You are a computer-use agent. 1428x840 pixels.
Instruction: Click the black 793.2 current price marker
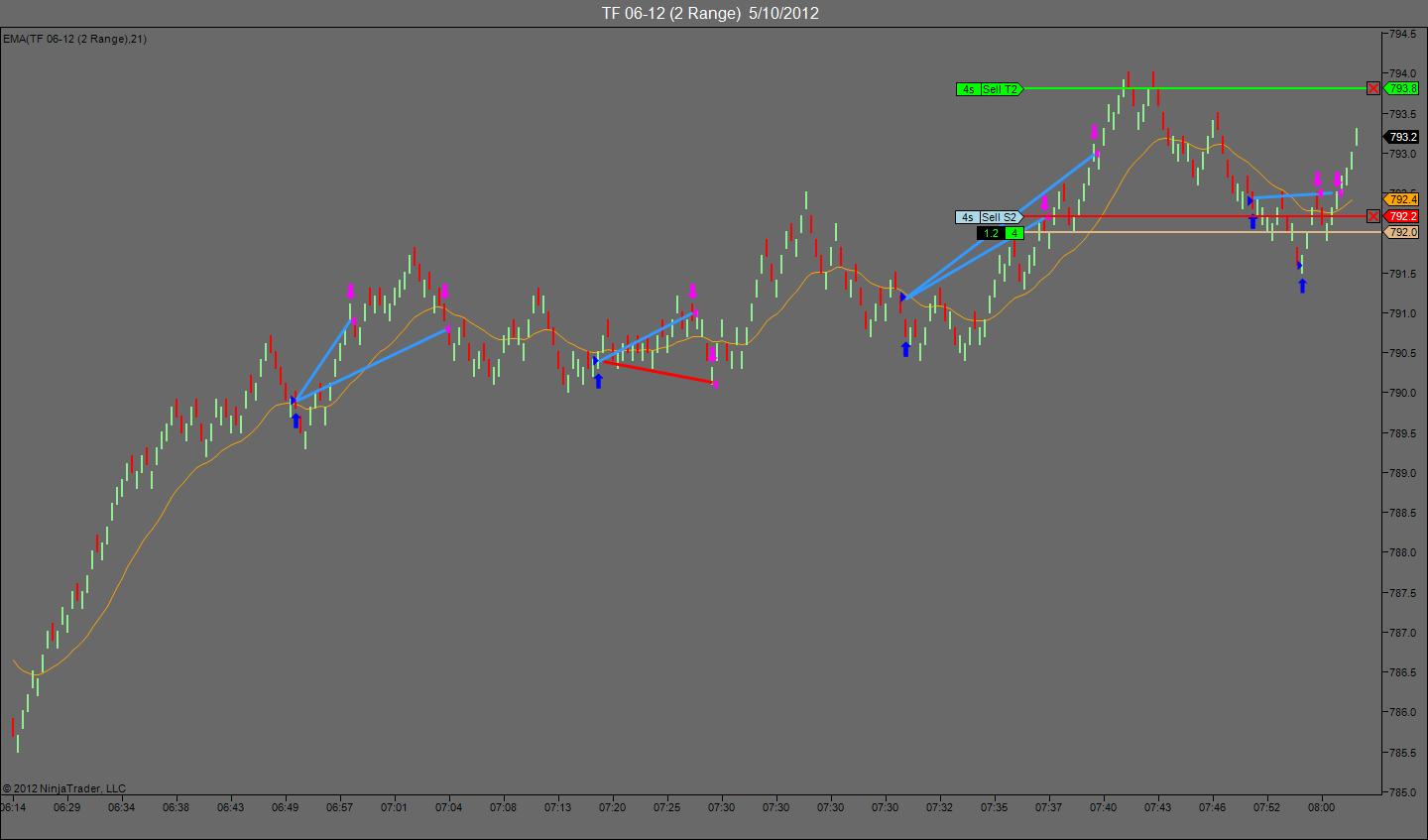1402,137
